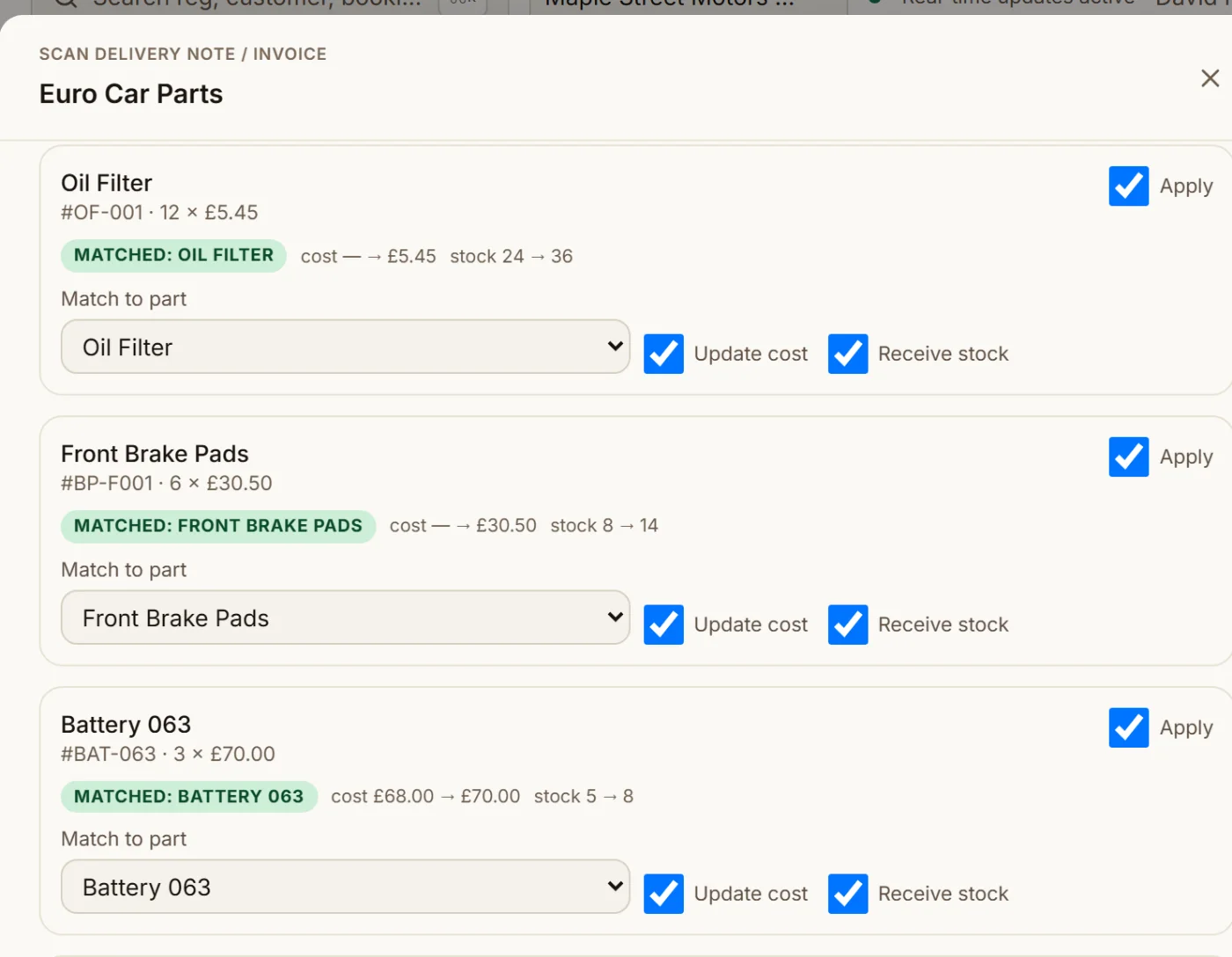Click the stock 5 → 8 text
The height and width of the screenshot is (957, 1232).
[x=583, y=796]
